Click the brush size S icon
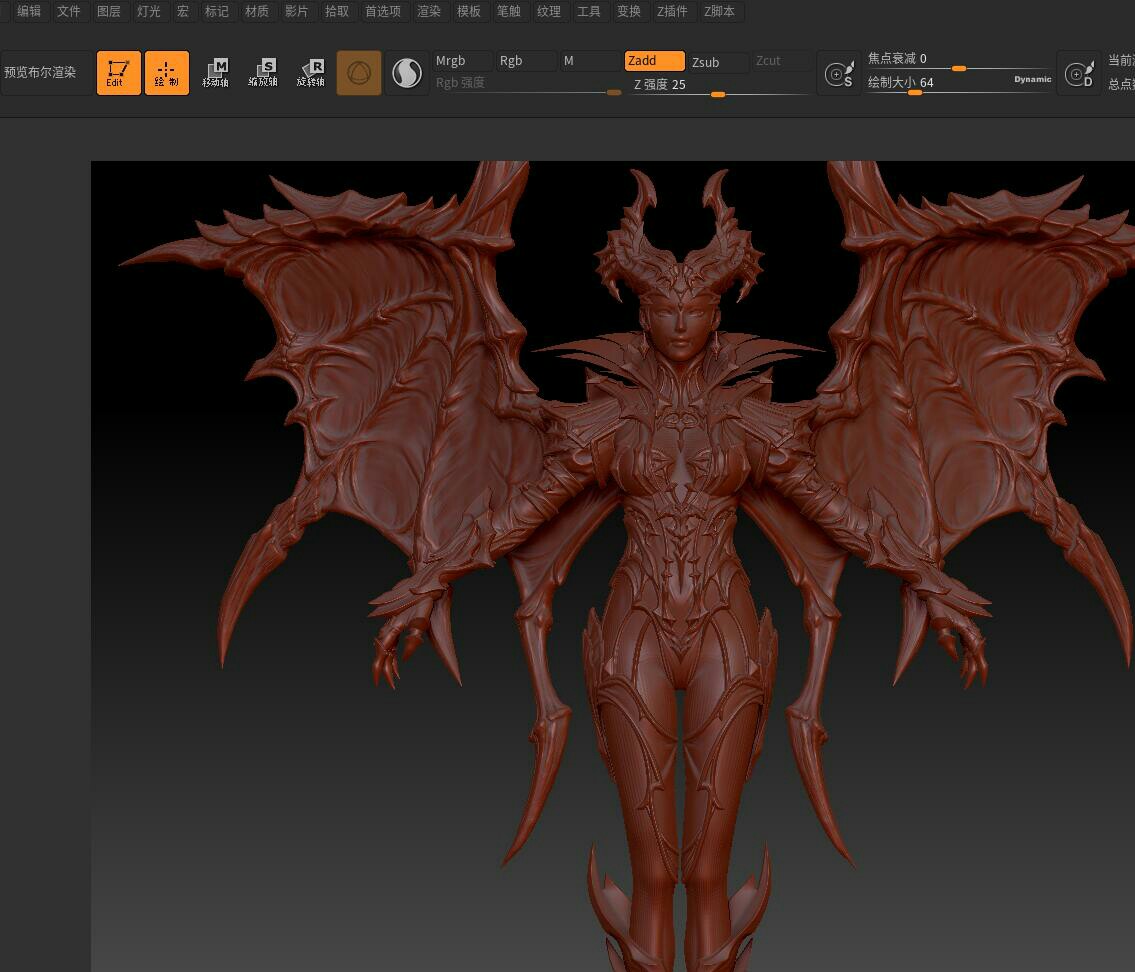Image resolution: width=1135 pixels, height=972 pixels. tap(839, 73)
